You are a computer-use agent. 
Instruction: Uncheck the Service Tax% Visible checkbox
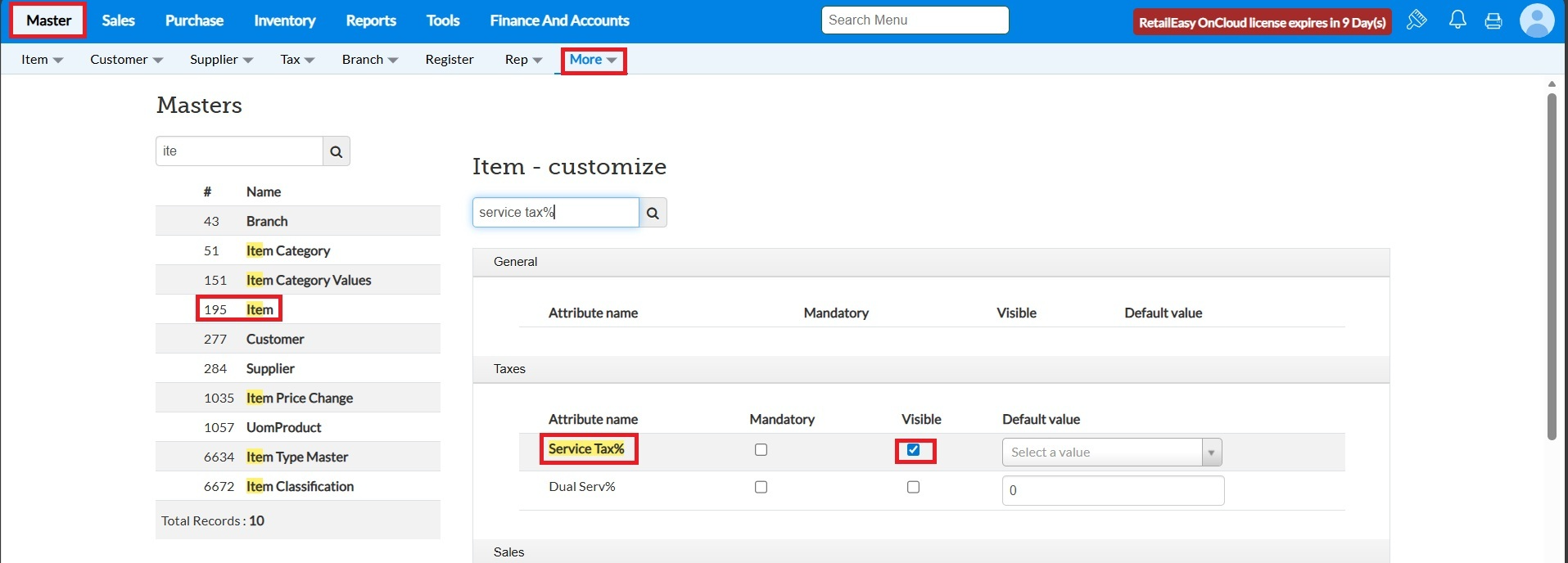pos(914,450)
